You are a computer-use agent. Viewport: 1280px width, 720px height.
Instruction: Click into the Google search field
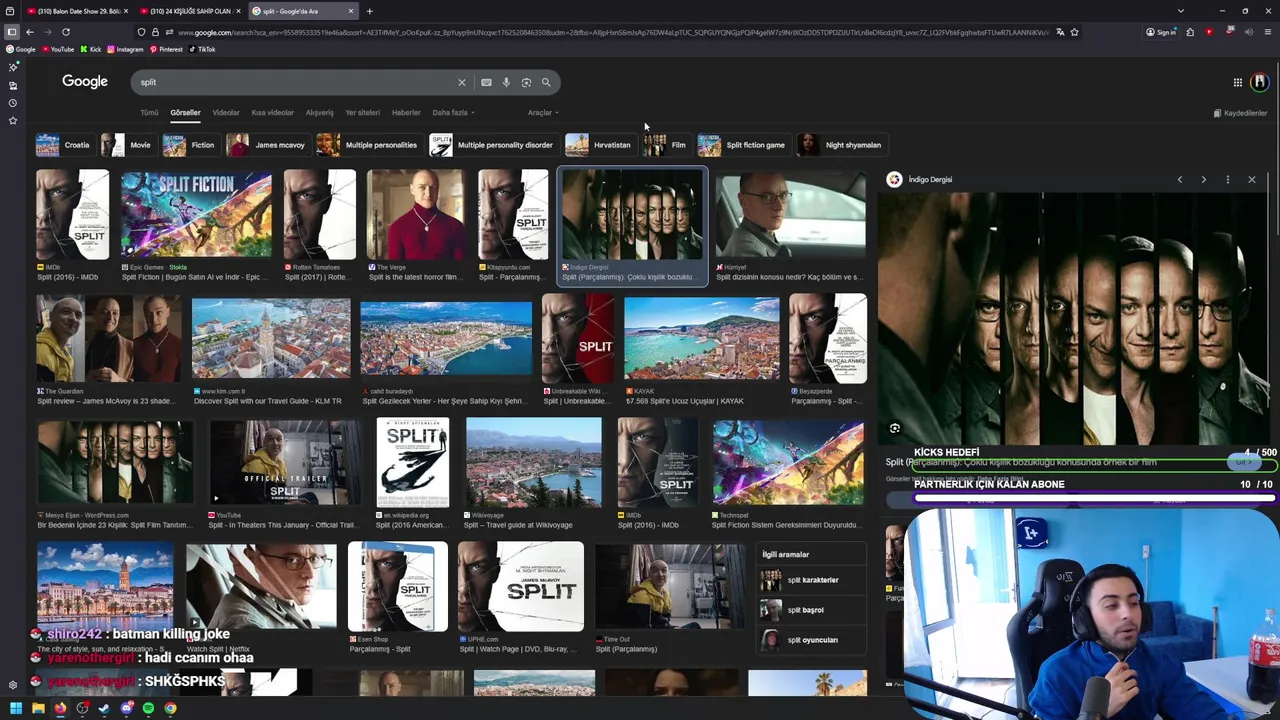[x=295, y=82]
